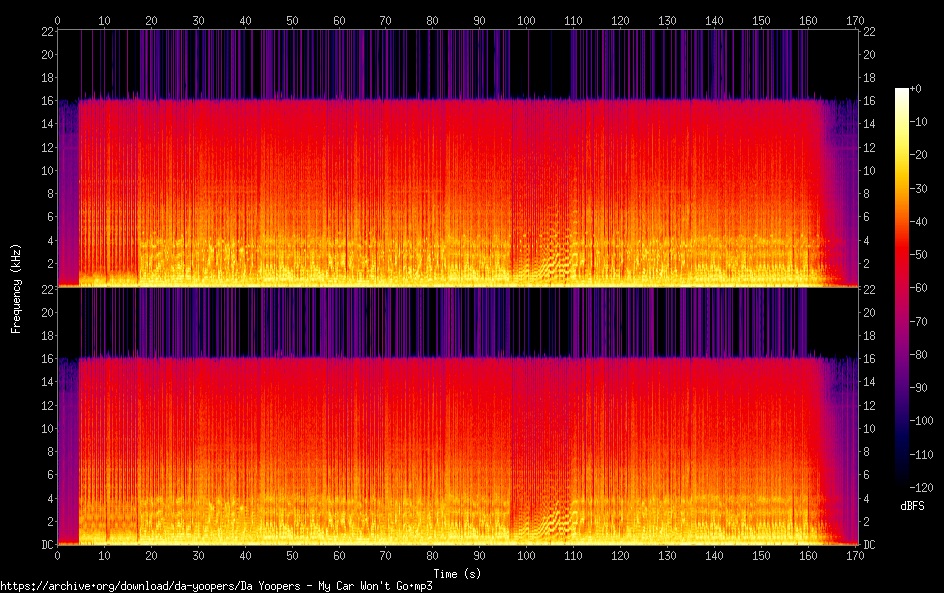The image size is (944, 593).
Task: Click the "130" tick on the bottom time axis
Action: pos(667,556)
